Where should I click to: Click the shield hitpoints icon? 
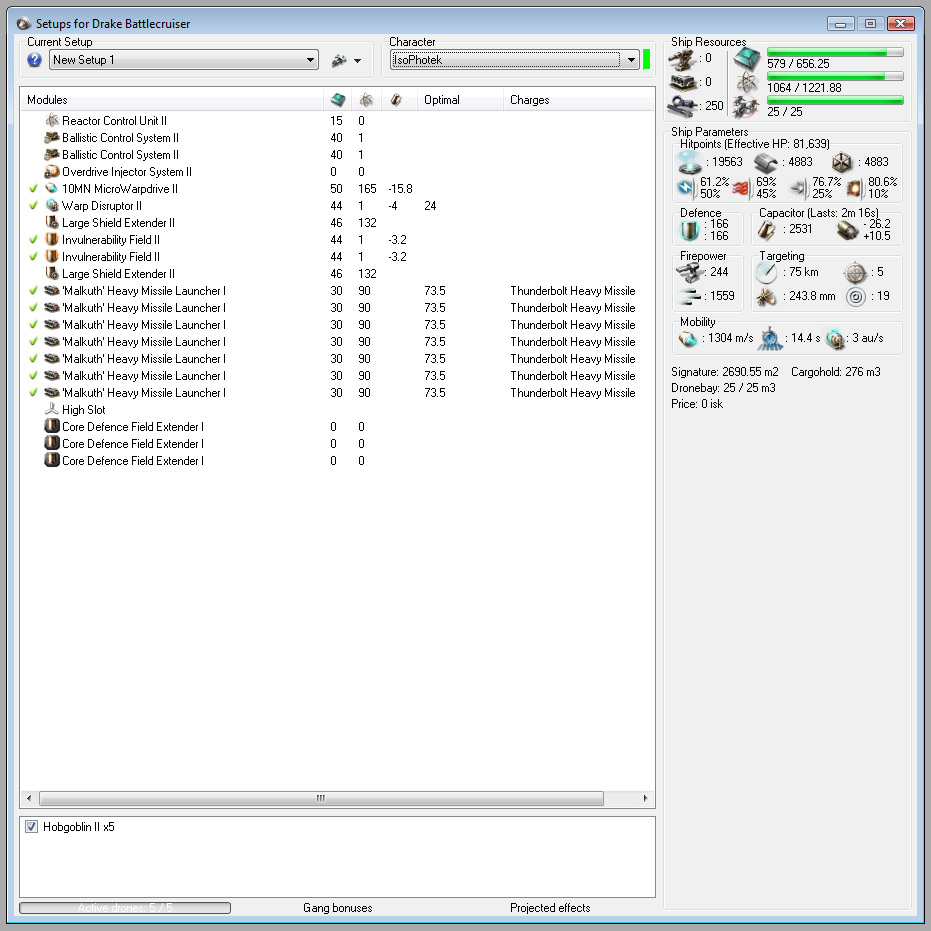point(689,162)
